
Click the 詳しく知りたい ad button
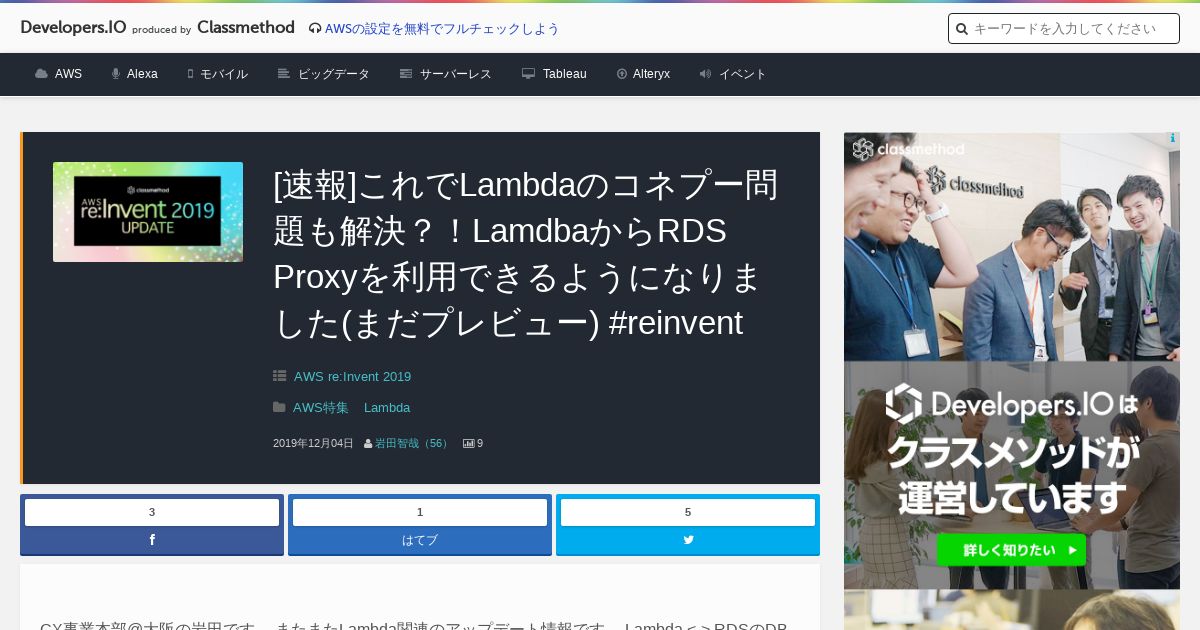(1011, 550)
